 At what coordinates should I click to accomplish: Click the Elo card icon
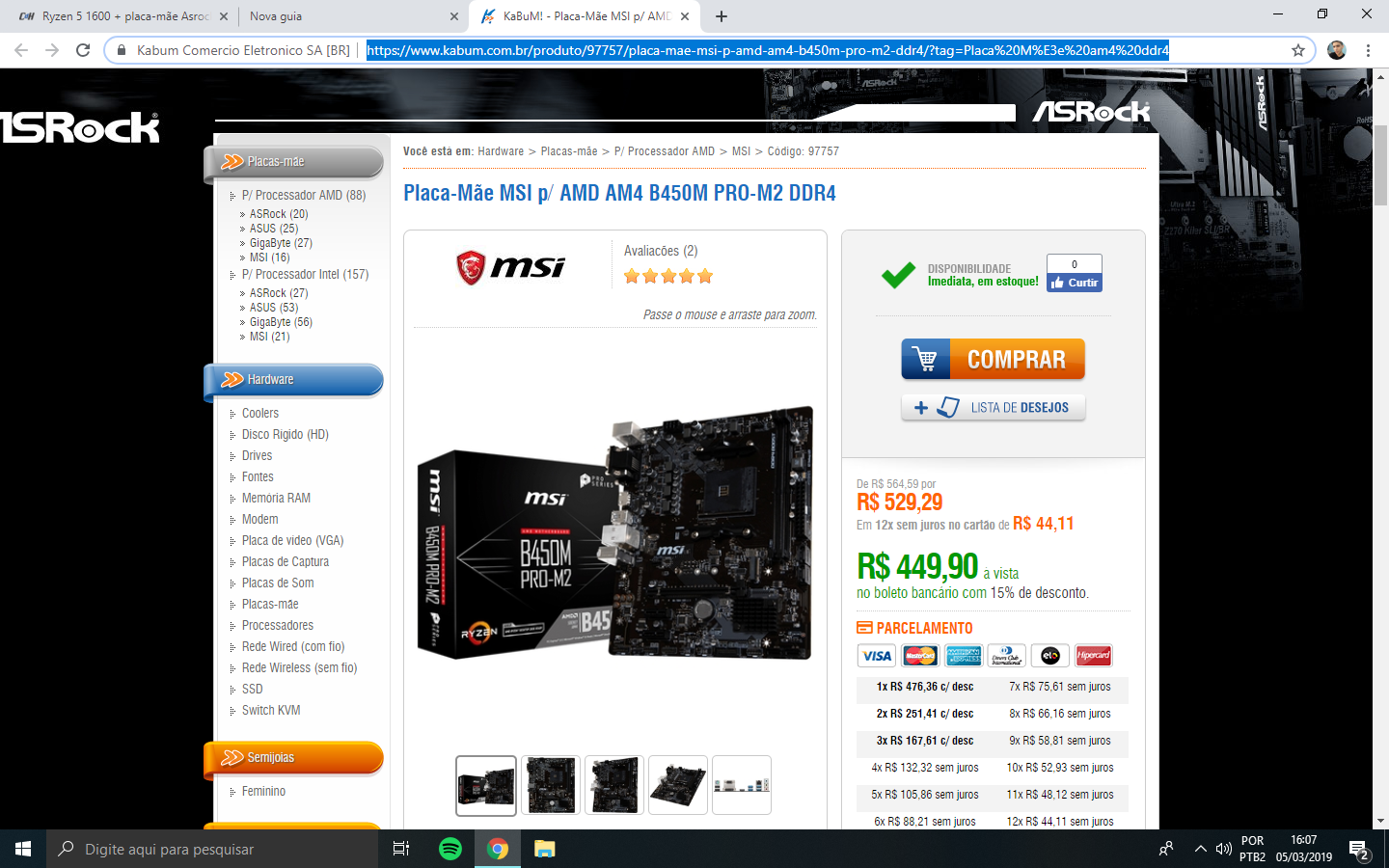tap(1049, 656)
